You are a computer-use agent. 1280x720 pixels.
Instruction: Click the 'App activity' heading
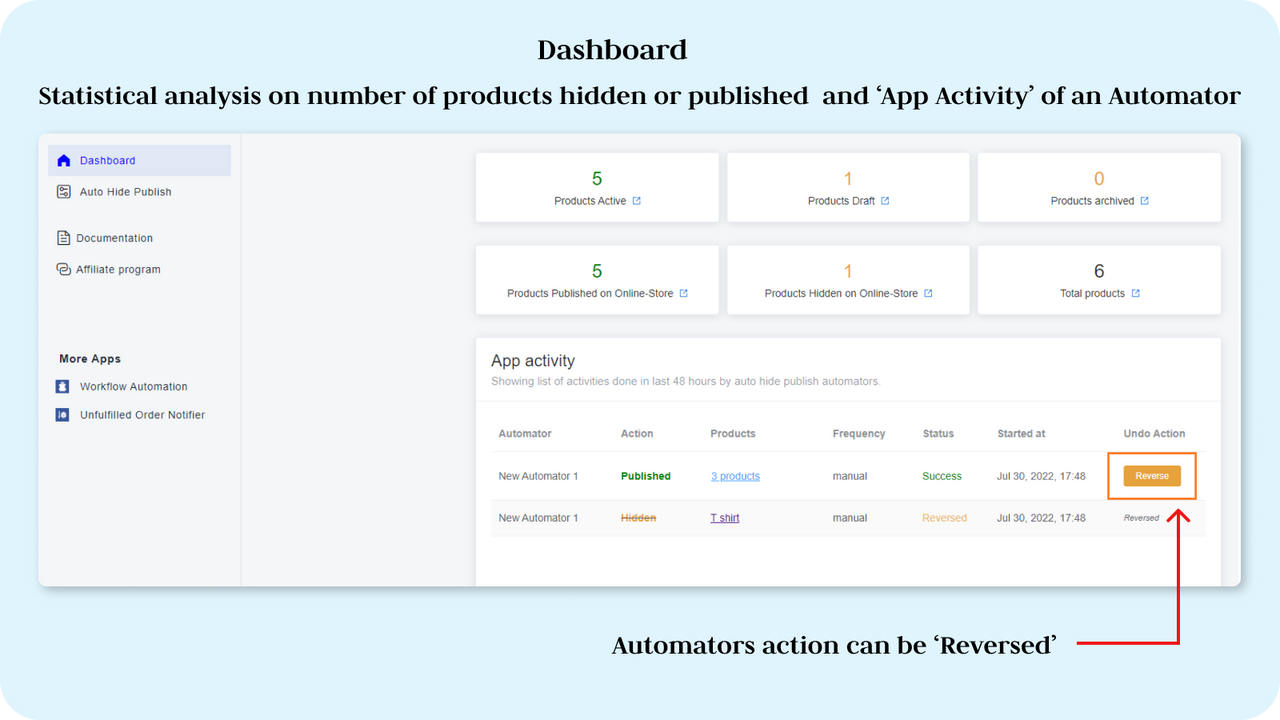coord(533,360)
